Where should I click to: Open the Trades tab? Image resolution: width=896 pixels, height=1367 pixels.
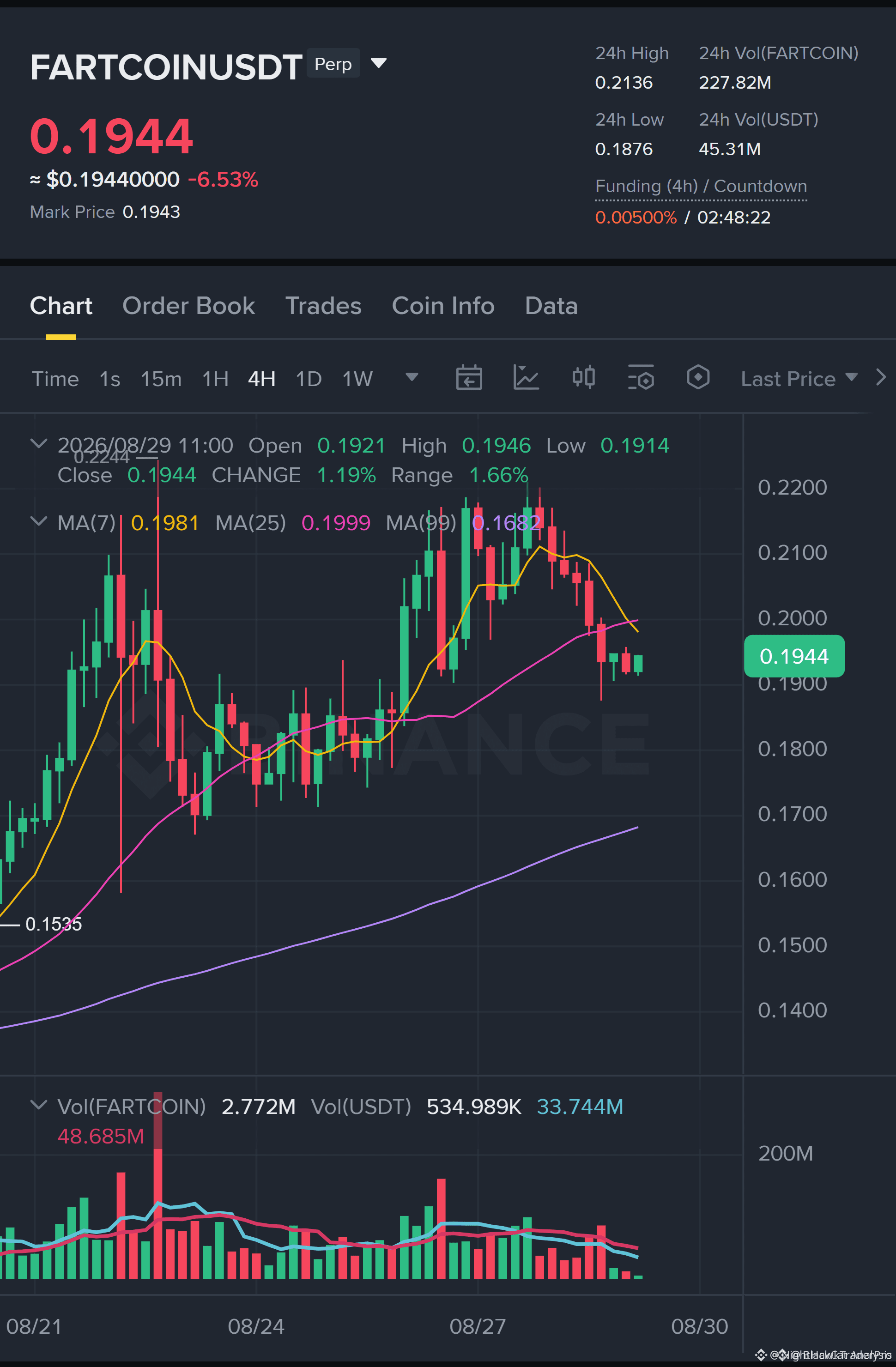point(323,306)
